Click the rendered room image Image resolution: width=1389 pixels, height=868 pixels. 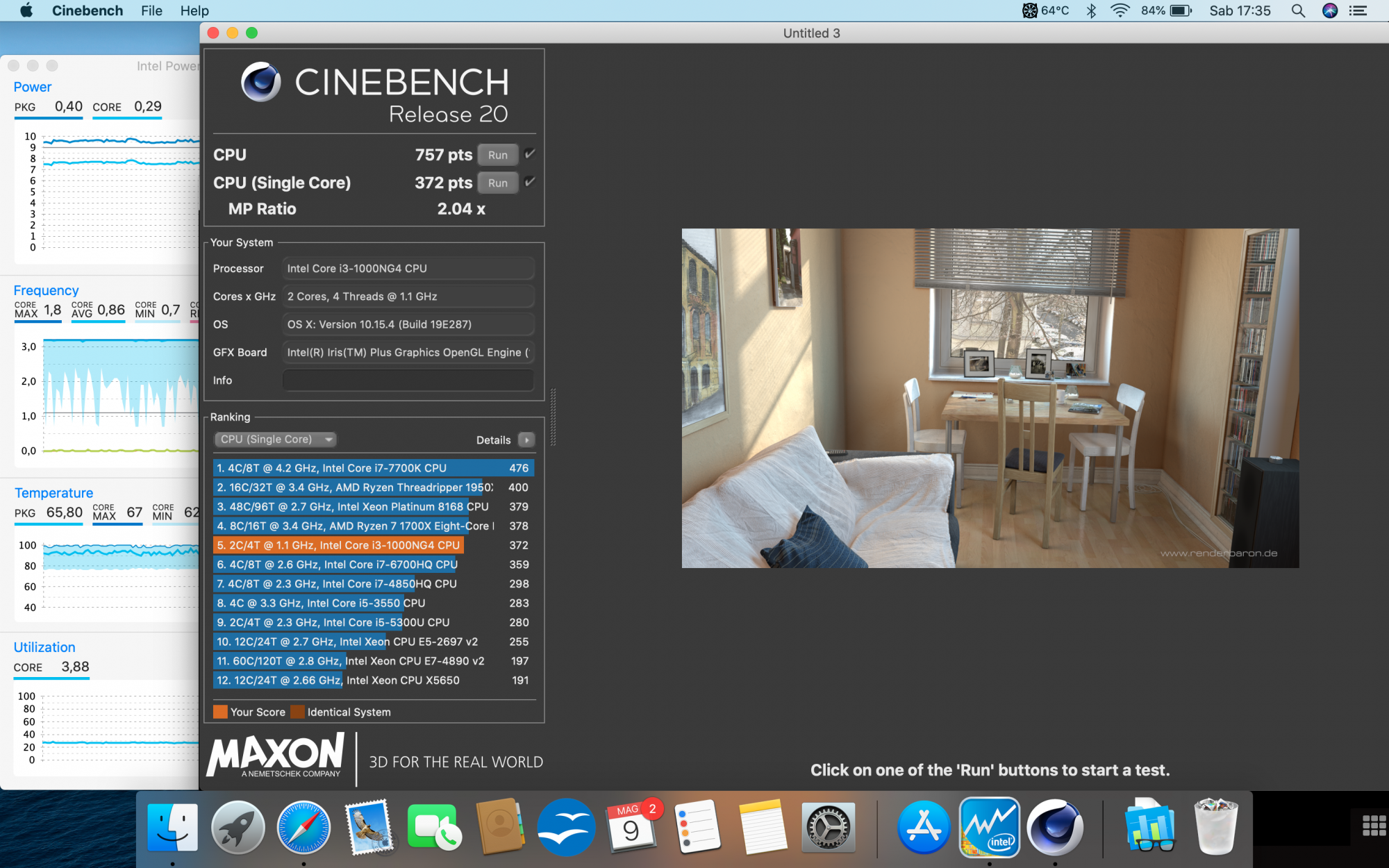(990, 398)
